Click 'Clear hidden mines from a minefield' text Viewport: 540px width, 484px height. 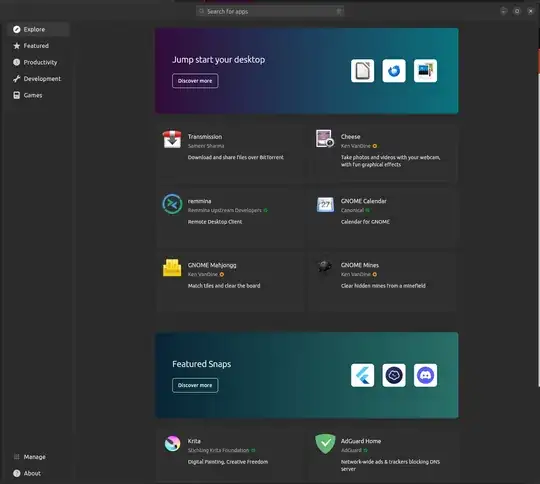click(x=383, y=286)
